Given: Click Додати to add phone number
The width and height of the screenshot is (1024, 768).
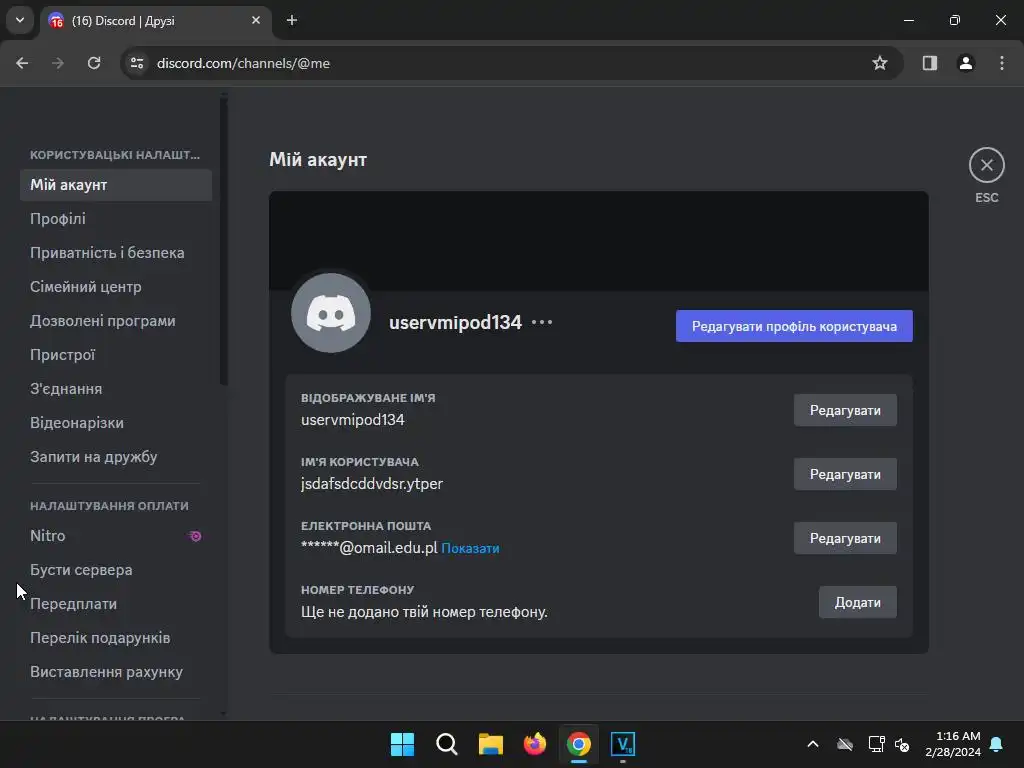Looking at the screenshot, I should 857,602.
